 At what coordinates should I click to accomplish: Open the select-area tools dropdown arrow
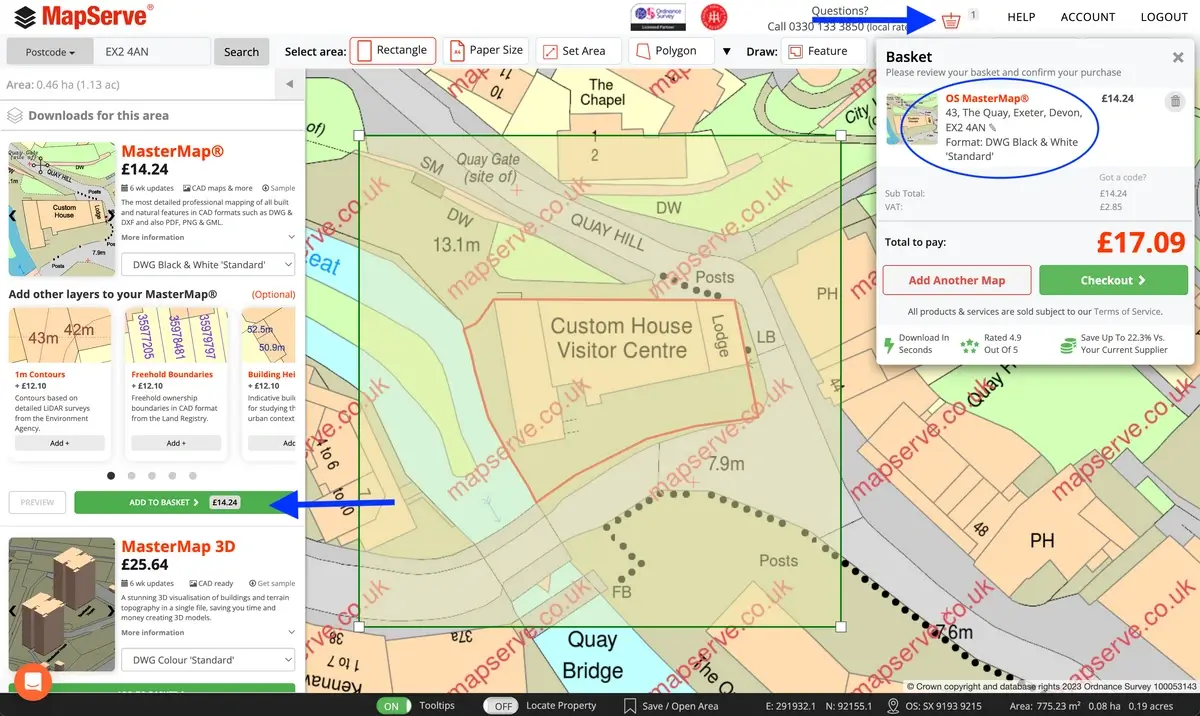(x=726, y=51)
